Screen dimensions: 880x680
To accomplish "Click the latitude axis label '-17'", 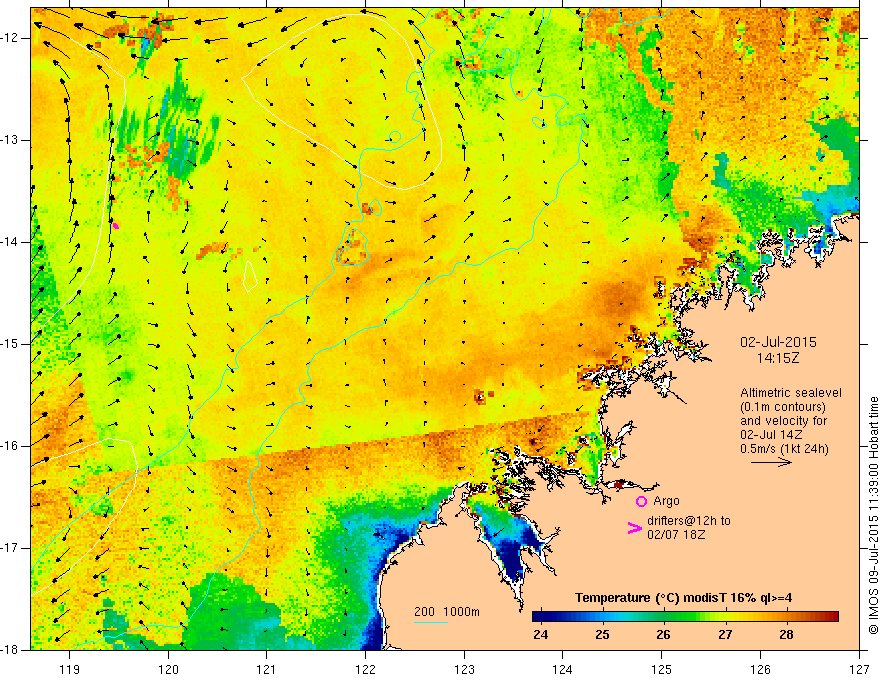I will point(11,548).
